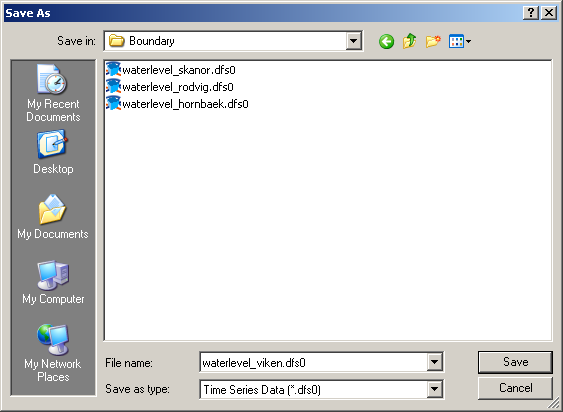Expand the Save as type dropdown
The width and height of the screenshot is (563, 412).
[434, 389]
